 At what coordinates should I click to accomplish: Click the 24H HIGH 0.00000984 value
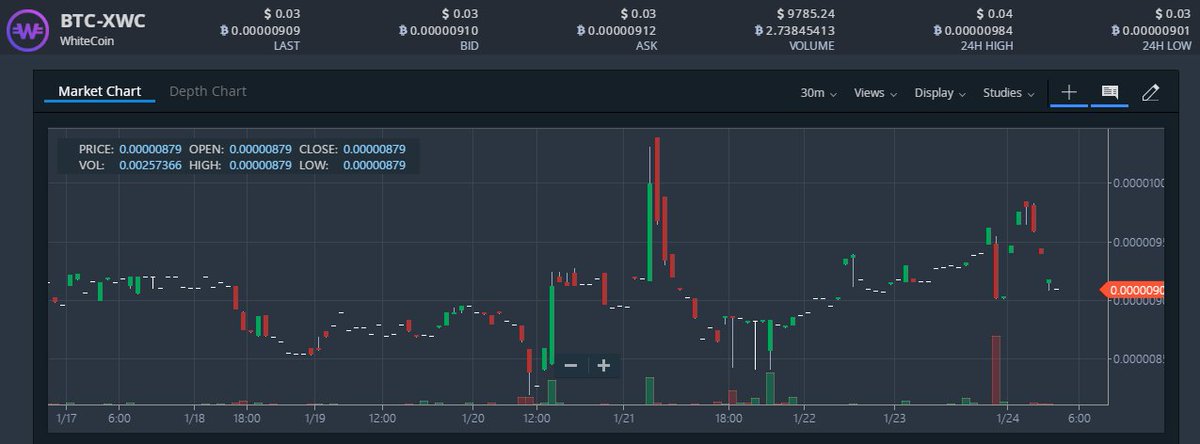click(972, 30)
